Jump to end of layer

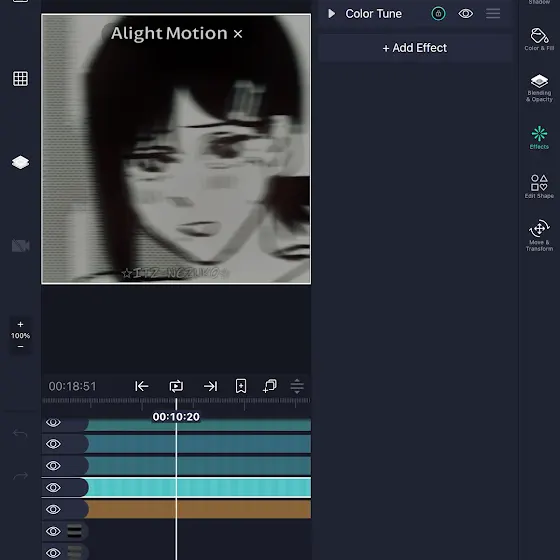(210, 386)
